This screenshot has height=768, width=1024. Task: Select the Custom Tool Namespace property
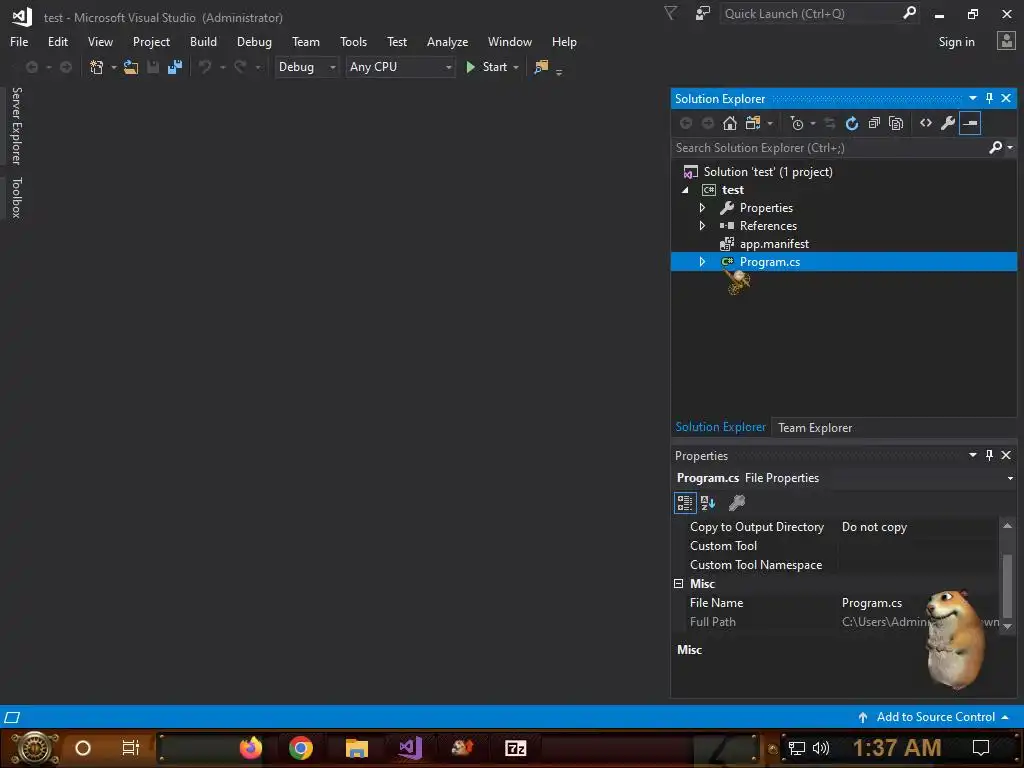pos(756,565)
